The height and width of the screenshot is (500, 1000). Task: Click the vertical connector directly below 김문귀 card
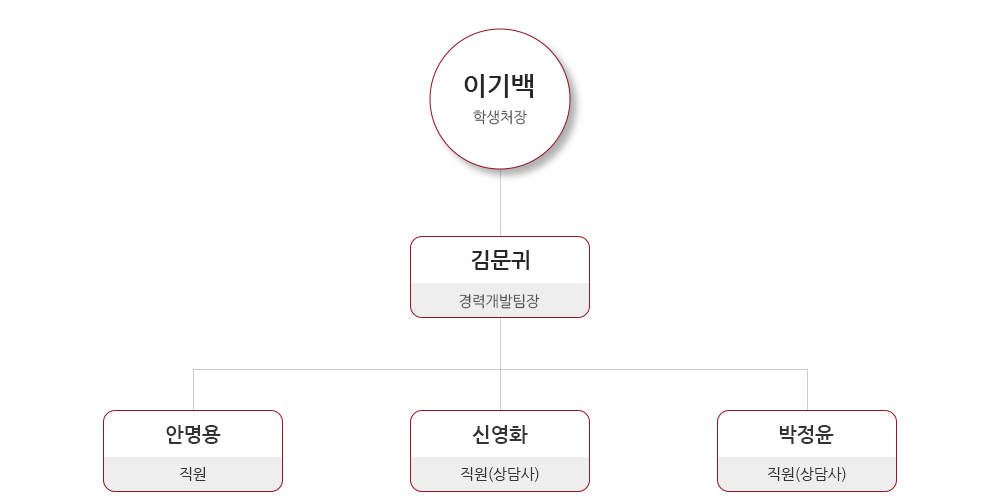pyautogui.click(x=500, y=343)
